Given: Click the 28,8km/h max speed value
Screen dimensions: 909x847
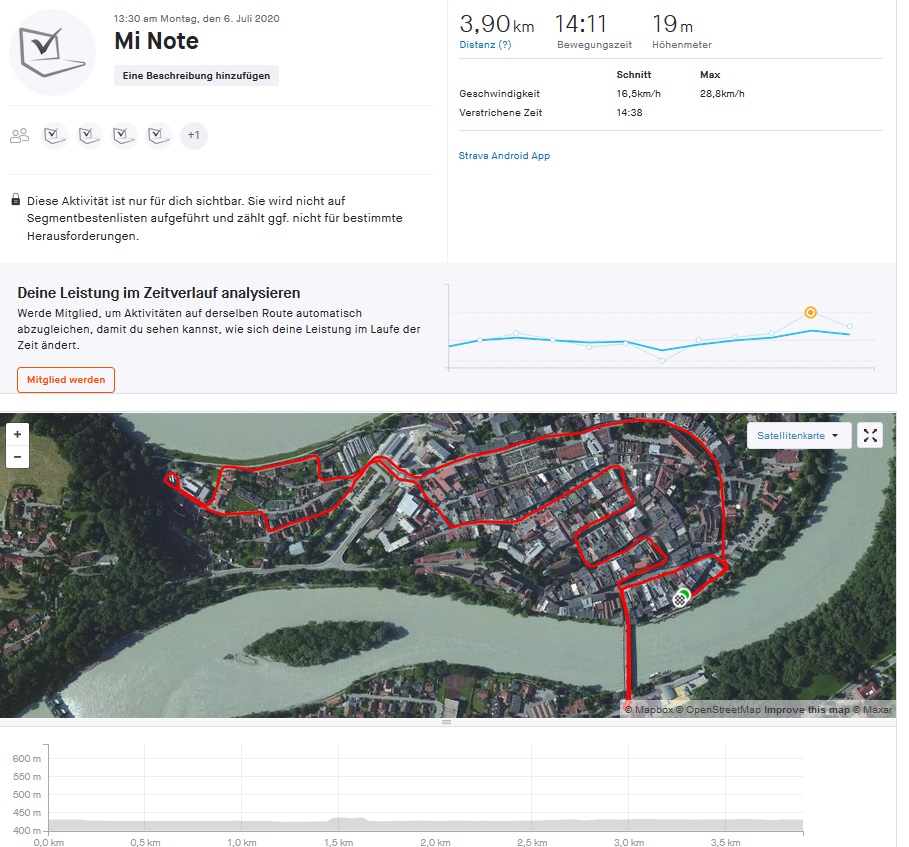Looking at the screenshot, I should (722, 93).
